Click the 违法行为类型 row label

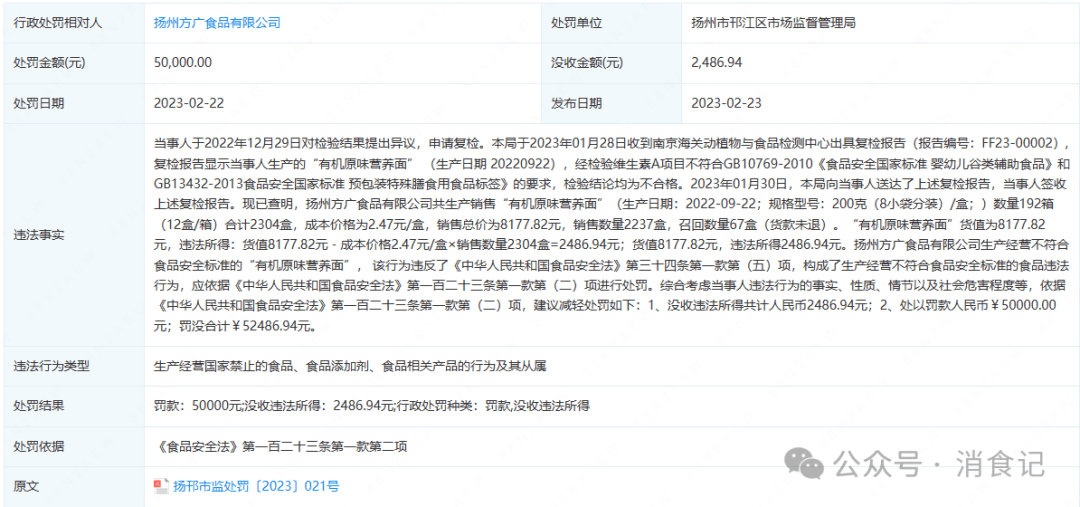[x=51, y=365]
